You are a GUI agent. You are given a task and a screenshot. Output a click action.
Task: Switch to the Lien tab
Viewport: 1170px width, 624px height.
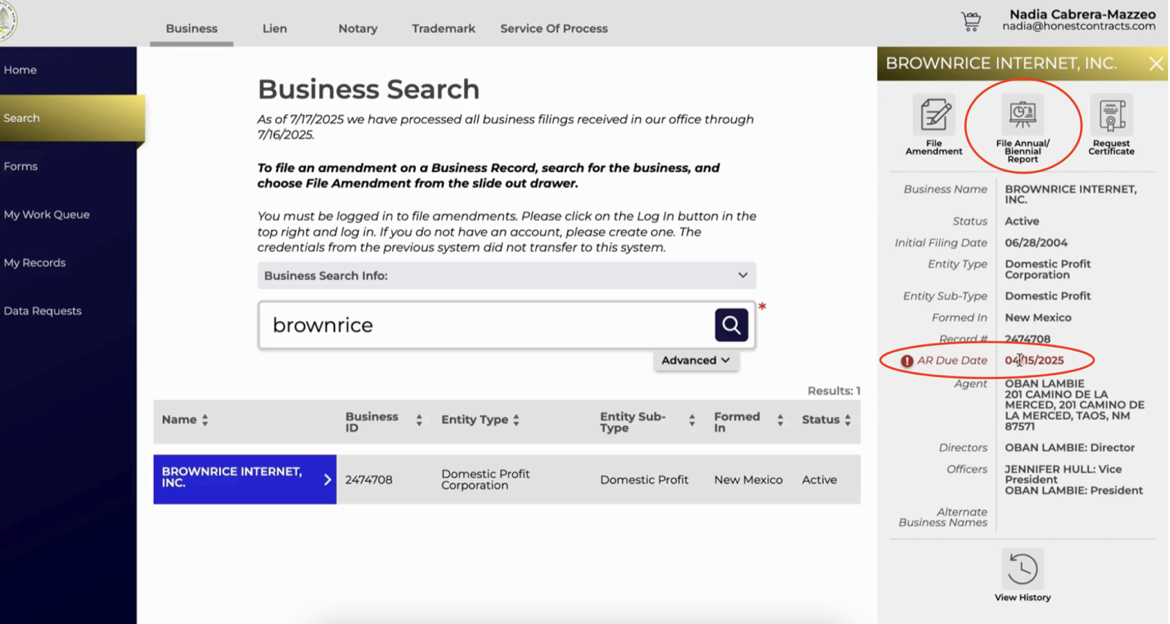click(274, 28)
